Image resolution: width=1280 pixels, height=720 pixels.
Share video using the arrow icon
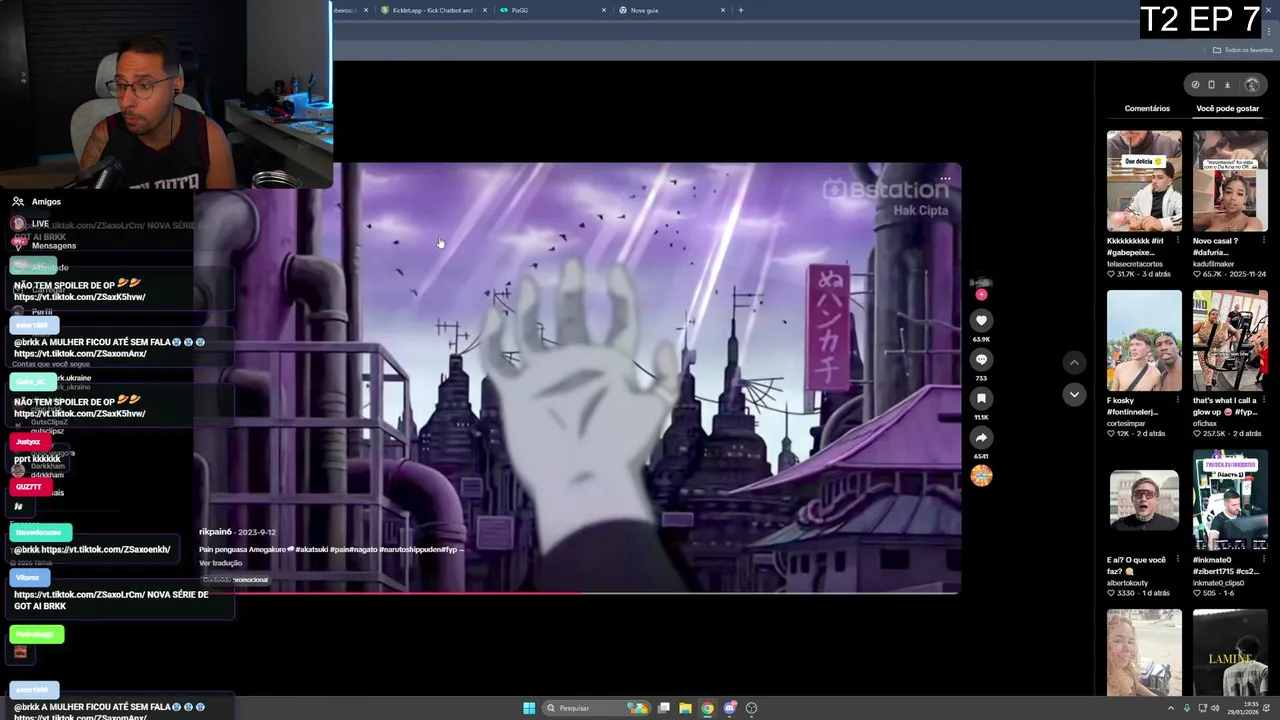pyautogui.click(x=981, y=437)
